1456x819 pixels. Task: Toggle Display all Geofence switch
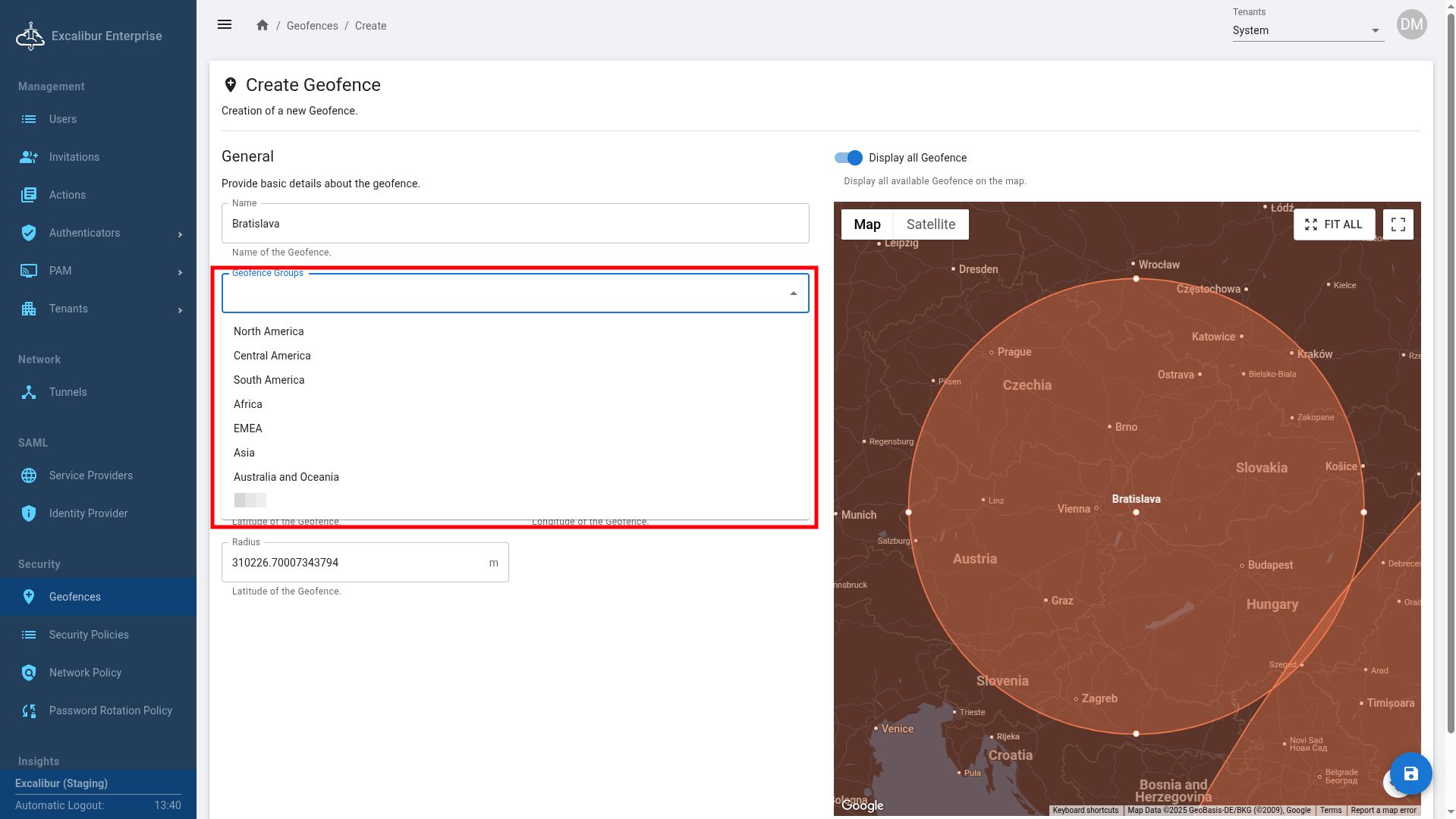tap(848, 158)
